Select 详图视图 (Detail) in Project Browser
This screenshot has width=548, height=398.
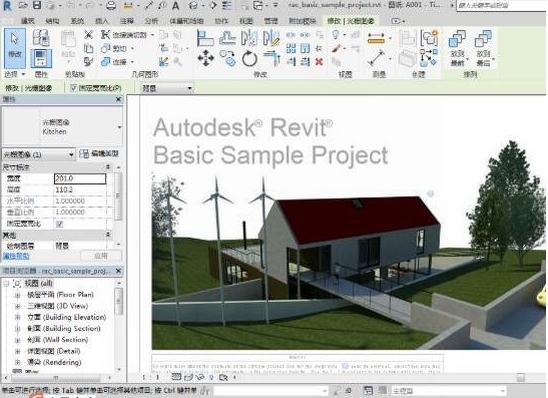[54, 351]
